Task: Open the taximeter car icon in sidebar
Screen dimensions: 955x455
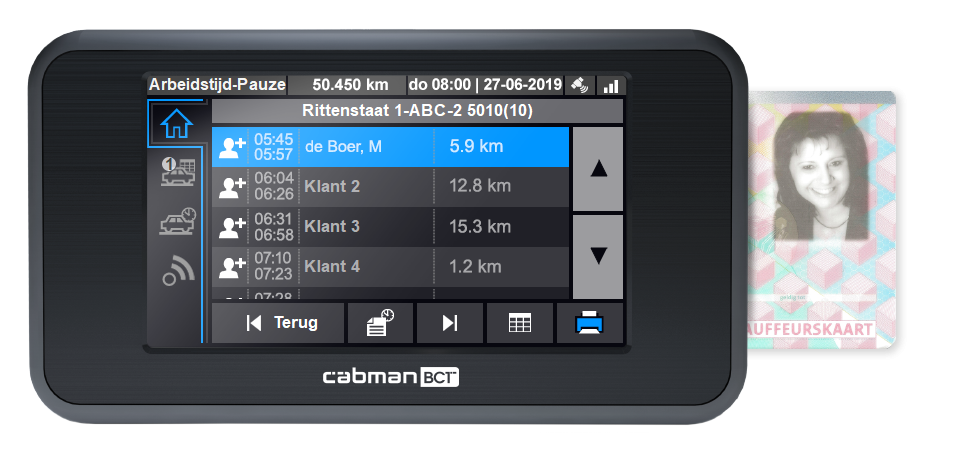Action: tap(177, 172)
